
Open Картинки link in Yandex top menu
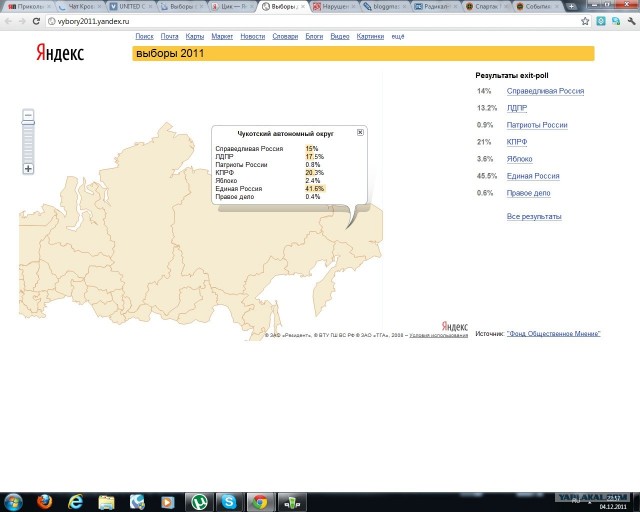[x=370, y=36]
